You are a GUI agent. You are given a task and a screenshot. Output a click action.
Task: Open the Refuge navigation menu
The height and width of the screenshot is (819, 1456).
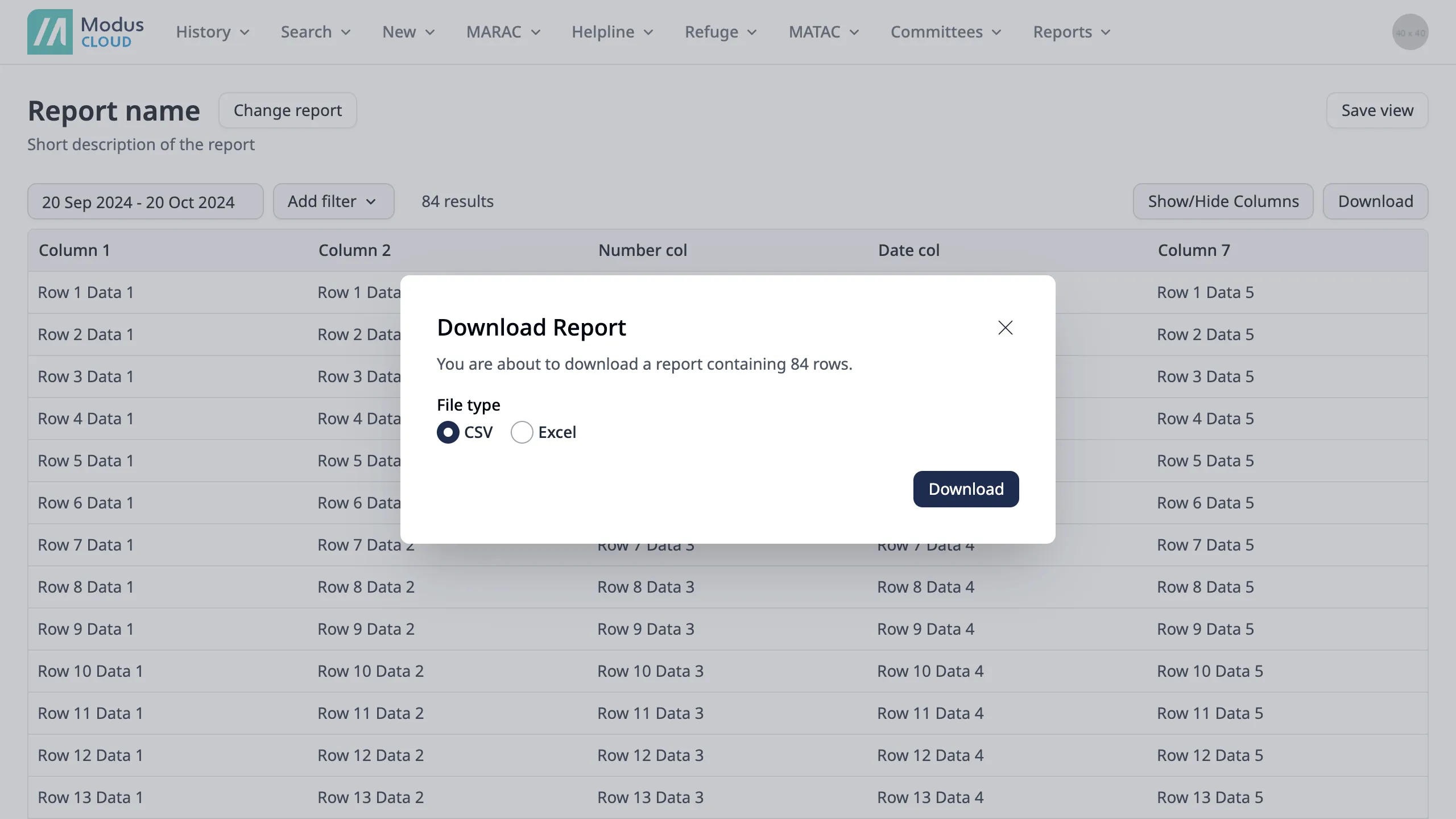(x=720, y=32)
